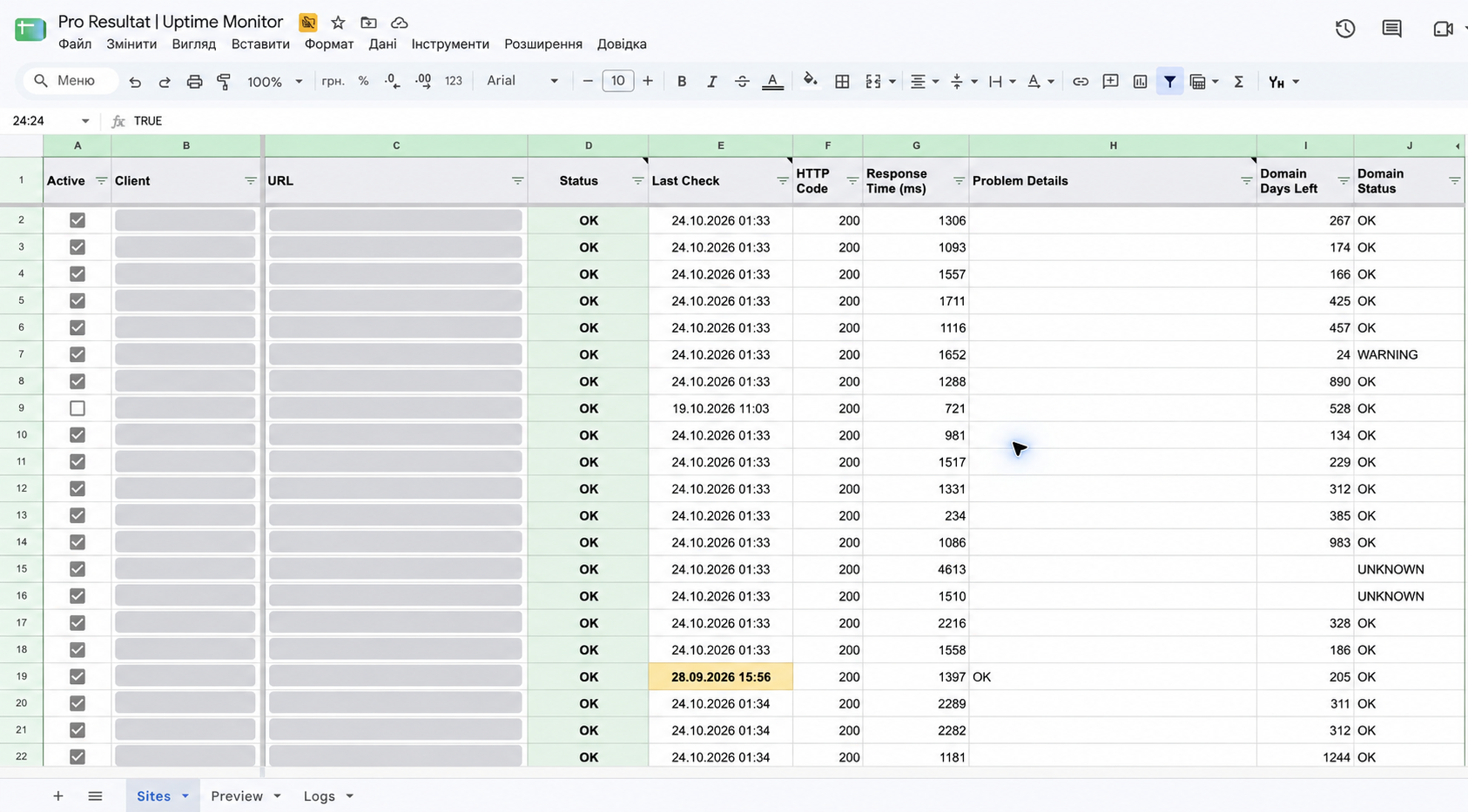Check the empty Active checkbox in row 9

77,408
